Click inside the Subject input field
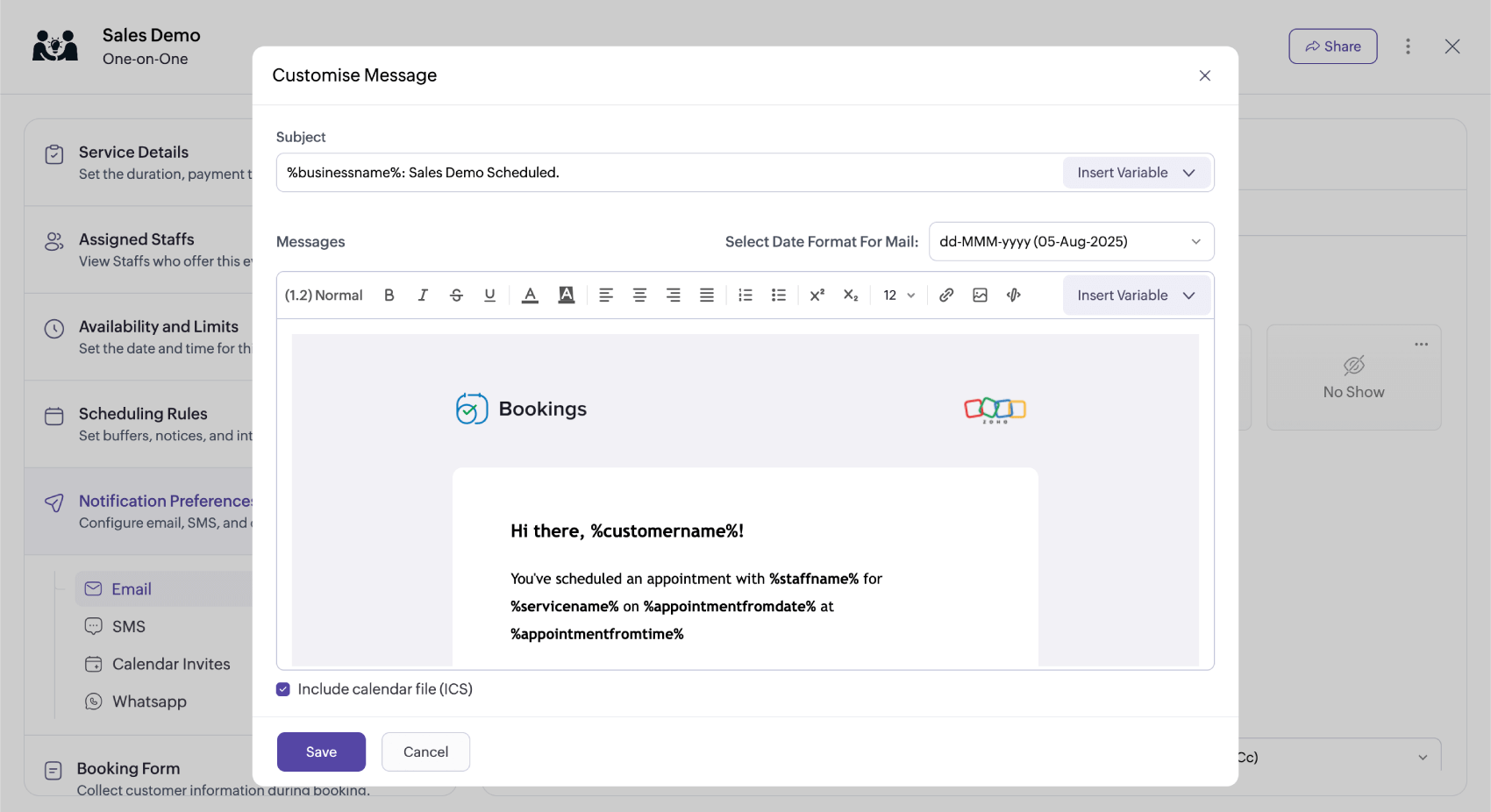 (x=614, y=172)
